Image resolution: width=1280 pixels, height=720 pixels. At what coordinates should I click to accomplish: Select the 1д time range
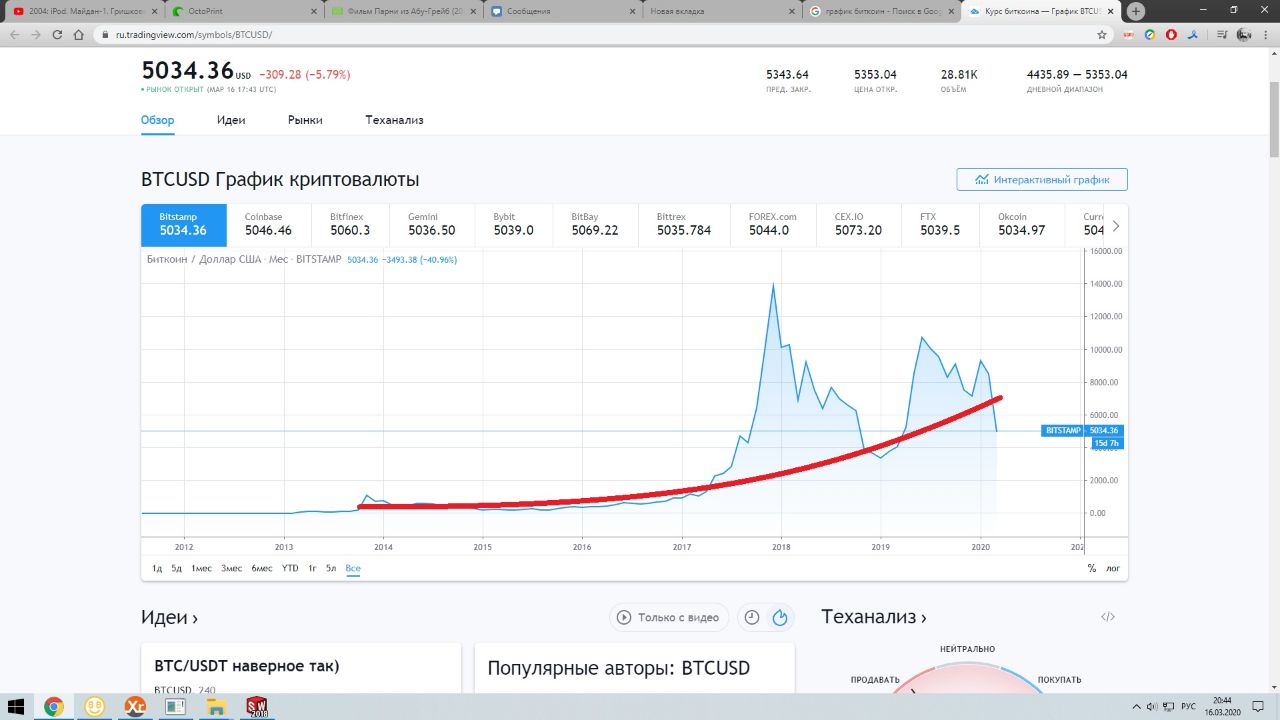tap(157, 568)
